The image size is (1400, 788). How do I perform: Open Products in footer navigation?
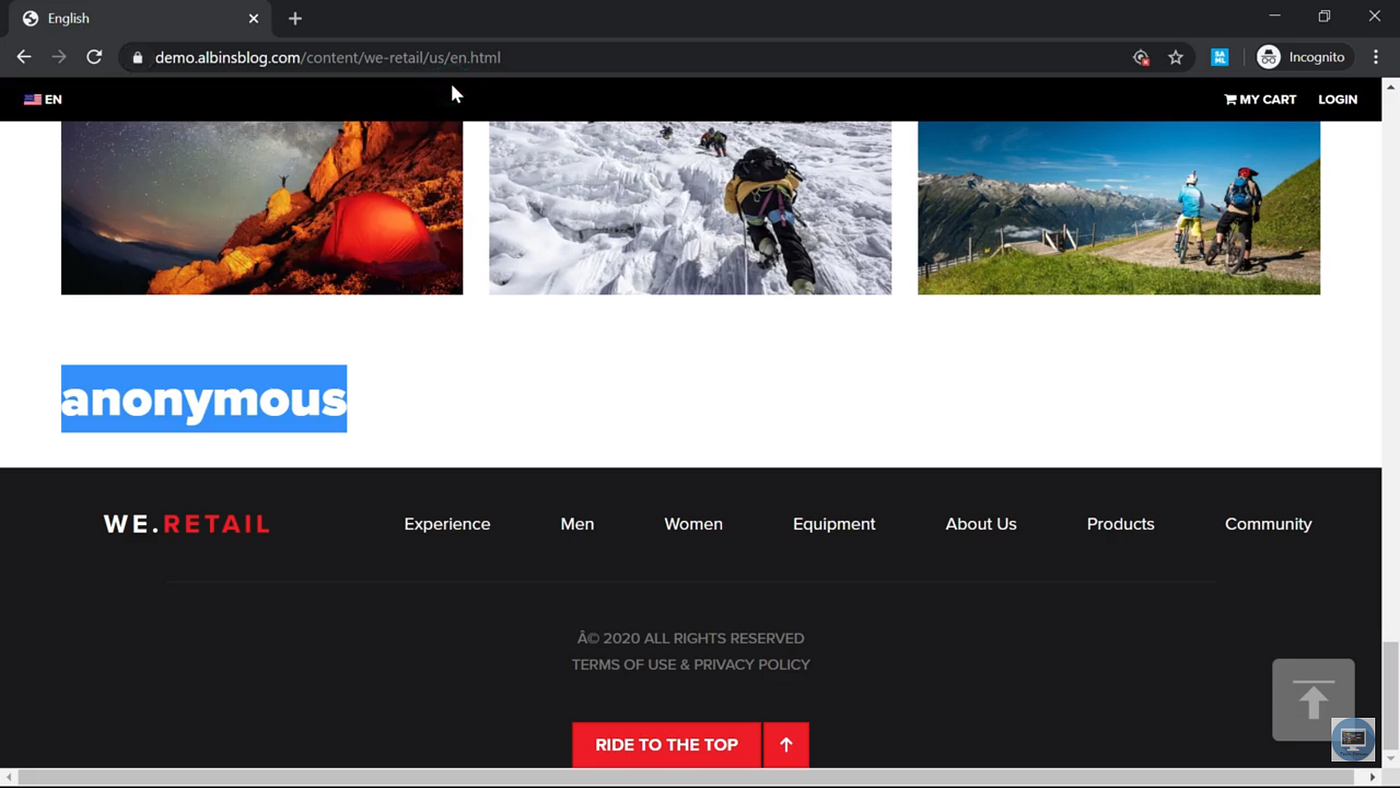click(1120, 524)
